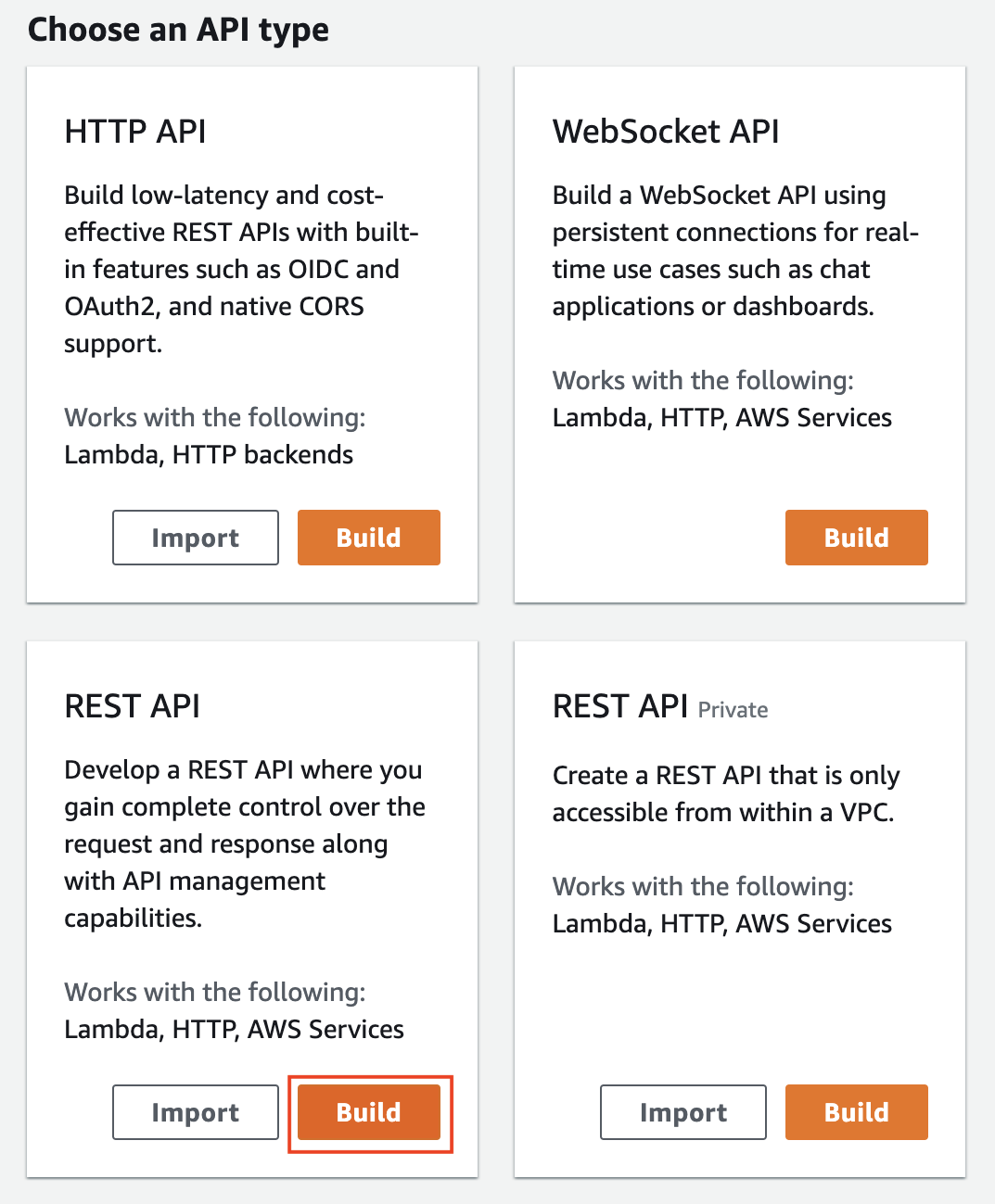995x1204 pixels.
Task: Select the REST API card heading
Action: [x=133, y=706]
